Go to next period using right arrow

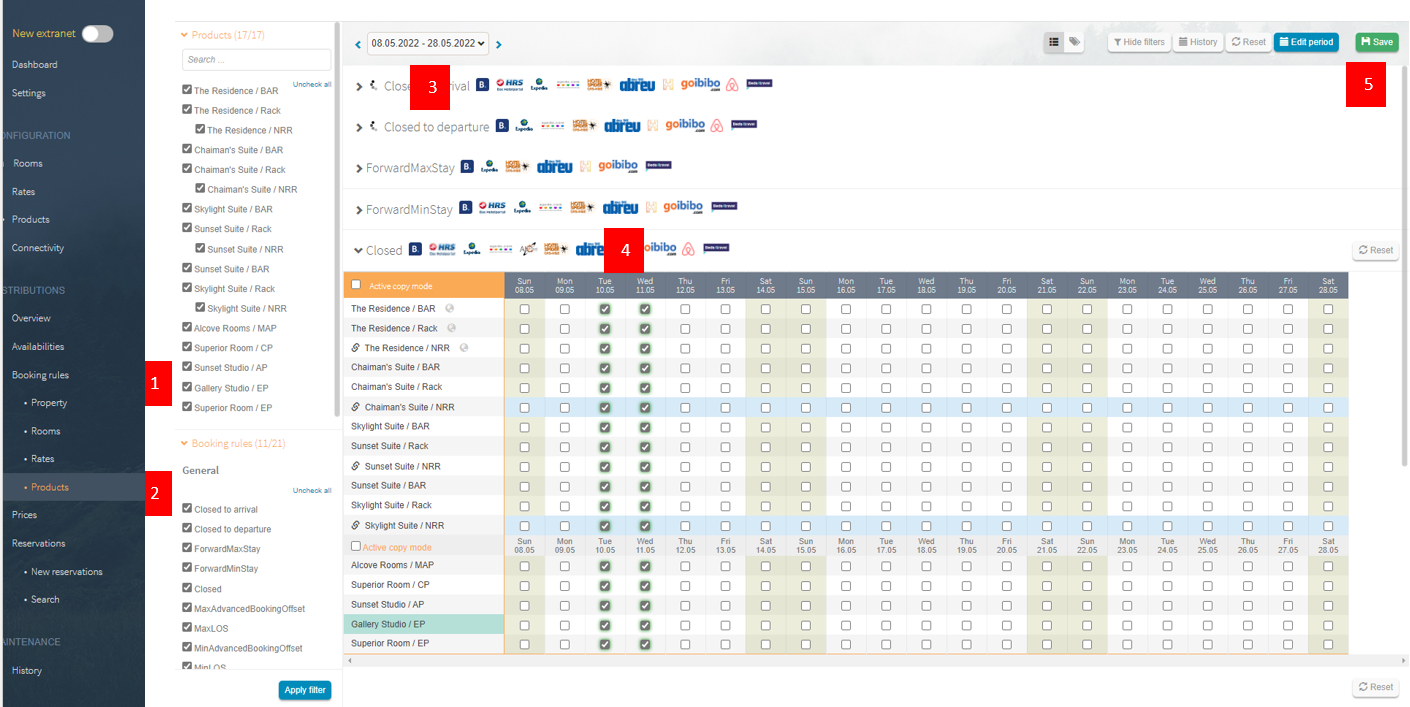(499, 44)
